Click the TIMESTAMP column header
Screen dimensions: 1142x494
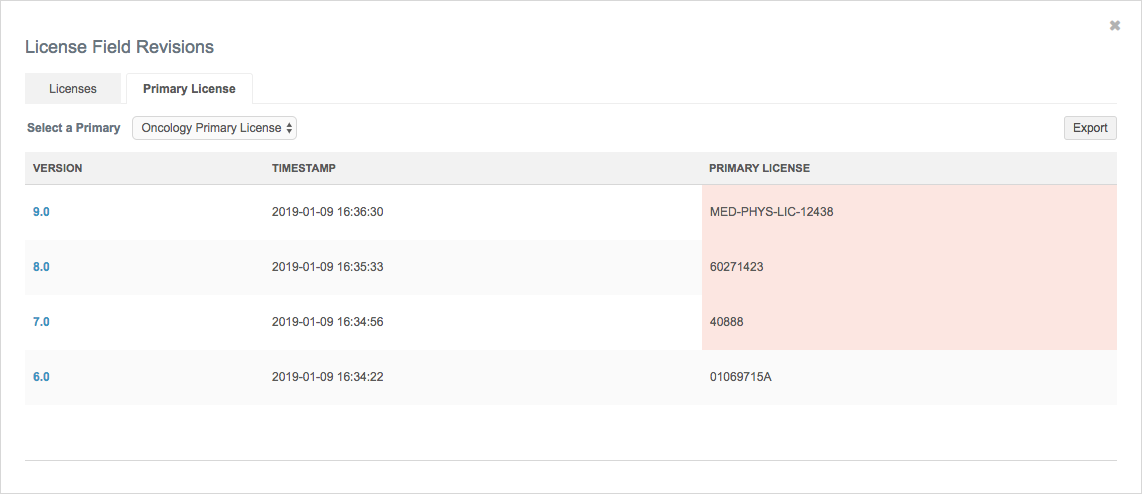(303, 168)
